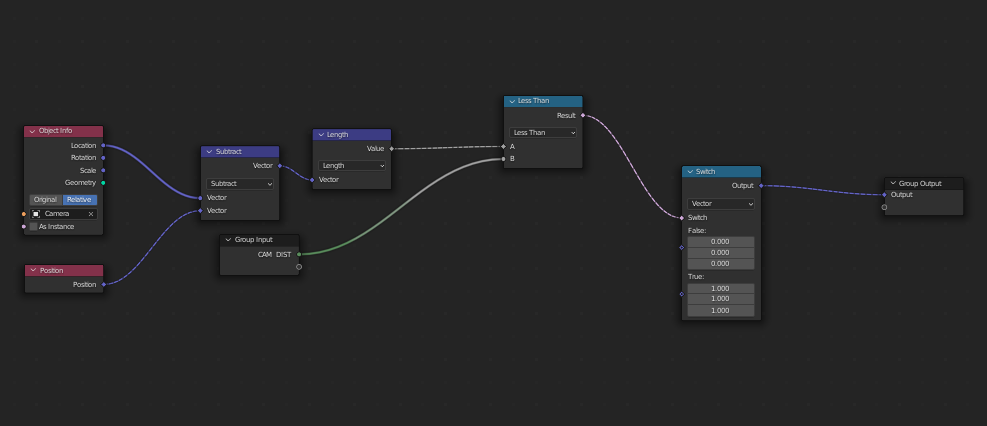Click the Rotation output socket
987x426 pixels.
[103, 158]
